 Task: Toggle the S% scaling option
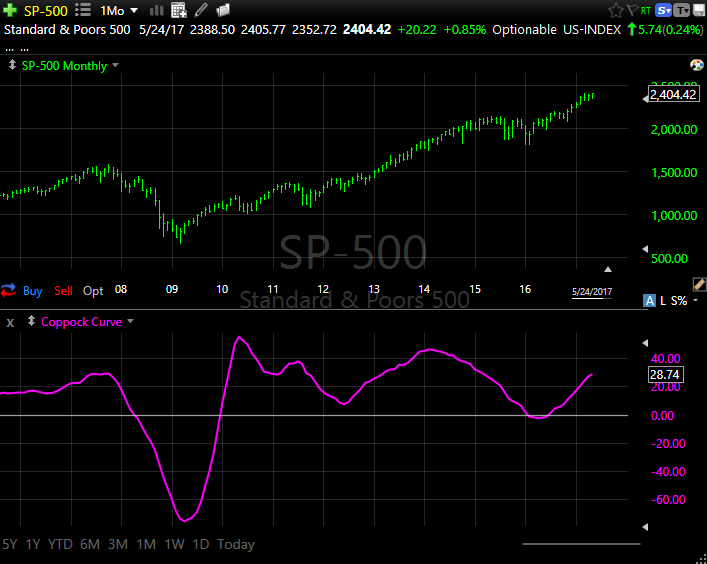click(x=679, y=301)
